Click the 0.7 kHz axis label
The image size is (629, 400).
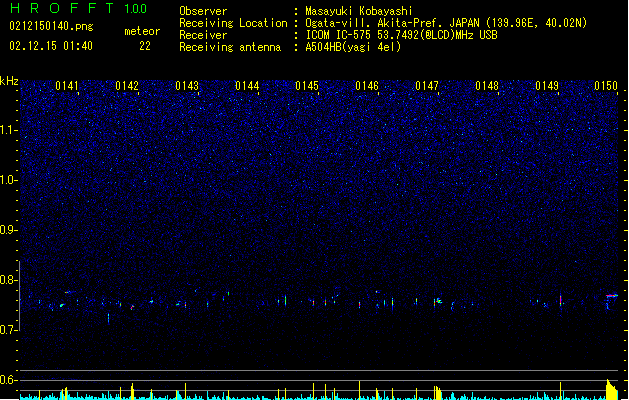(9, 330)
